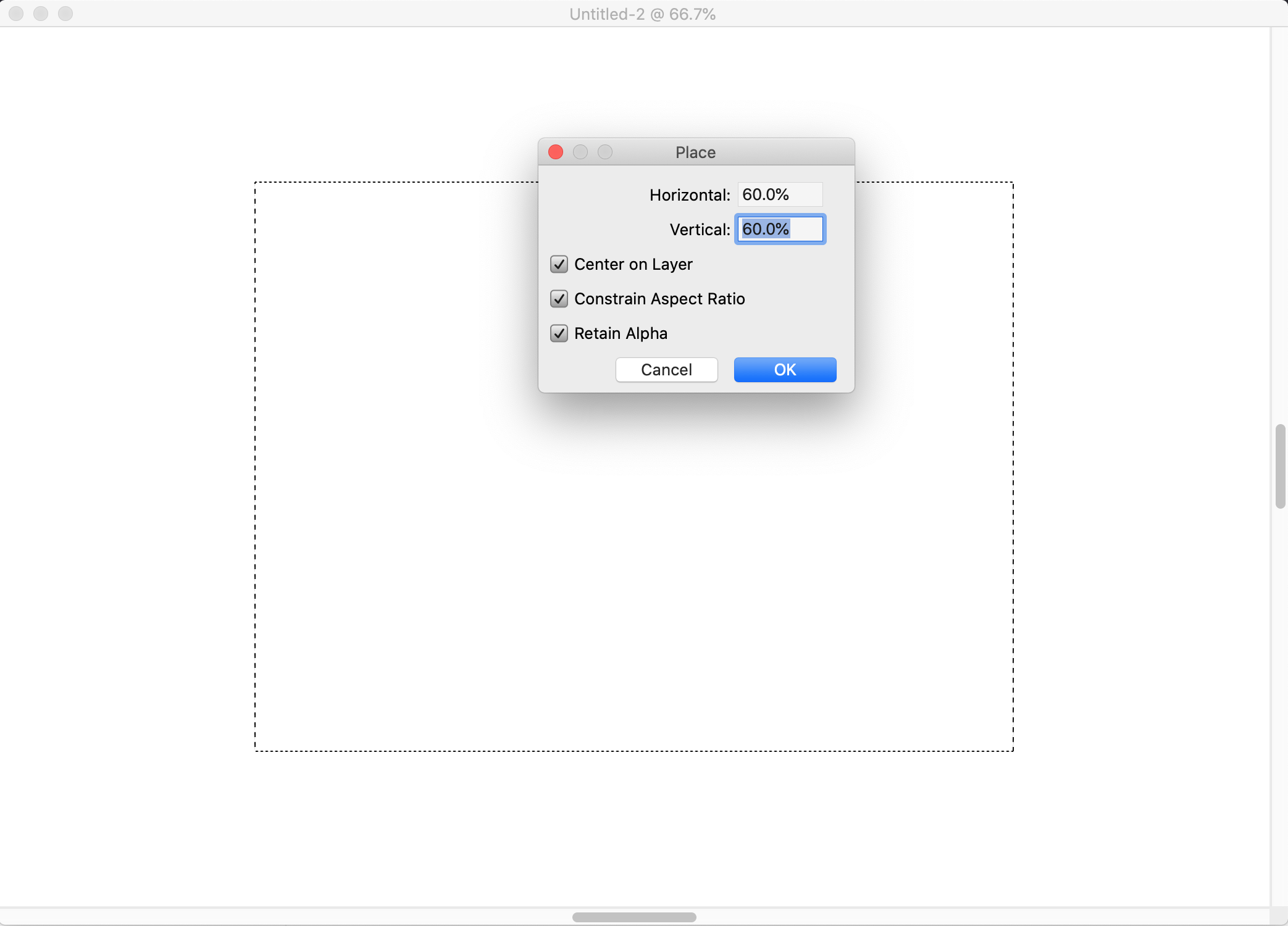Disable Constrain Aspect Ratio checkbox
The width and height of the screenshot is (1288, 926).
click(x=559, y=299)
